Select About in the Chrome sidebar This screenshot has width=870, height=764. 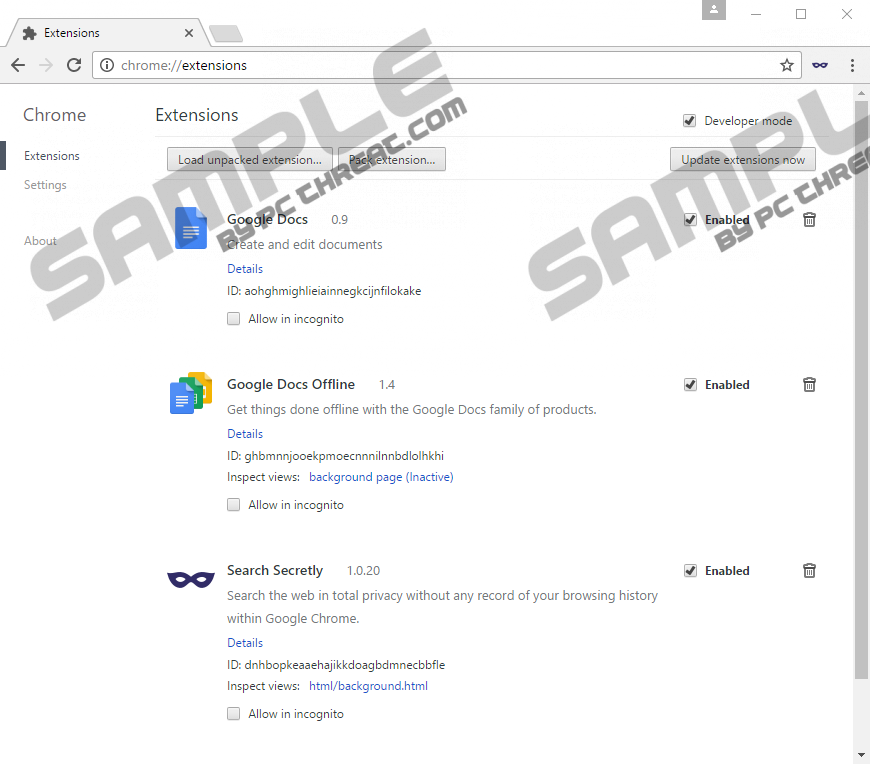click(40, 241)
